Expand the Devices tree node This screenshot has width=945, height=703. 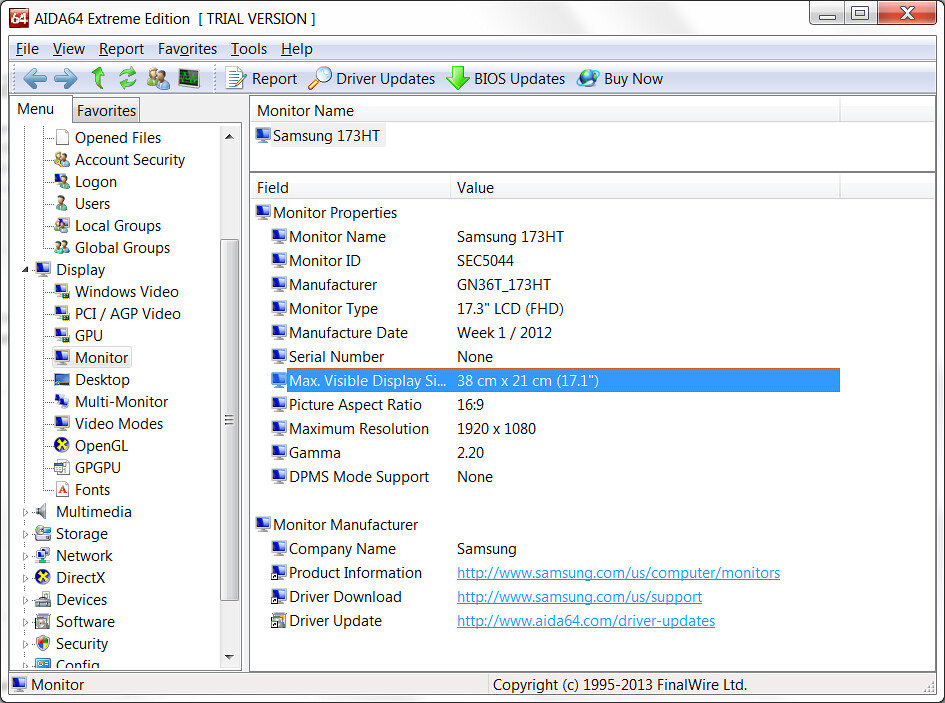click(x=25, y=600)
